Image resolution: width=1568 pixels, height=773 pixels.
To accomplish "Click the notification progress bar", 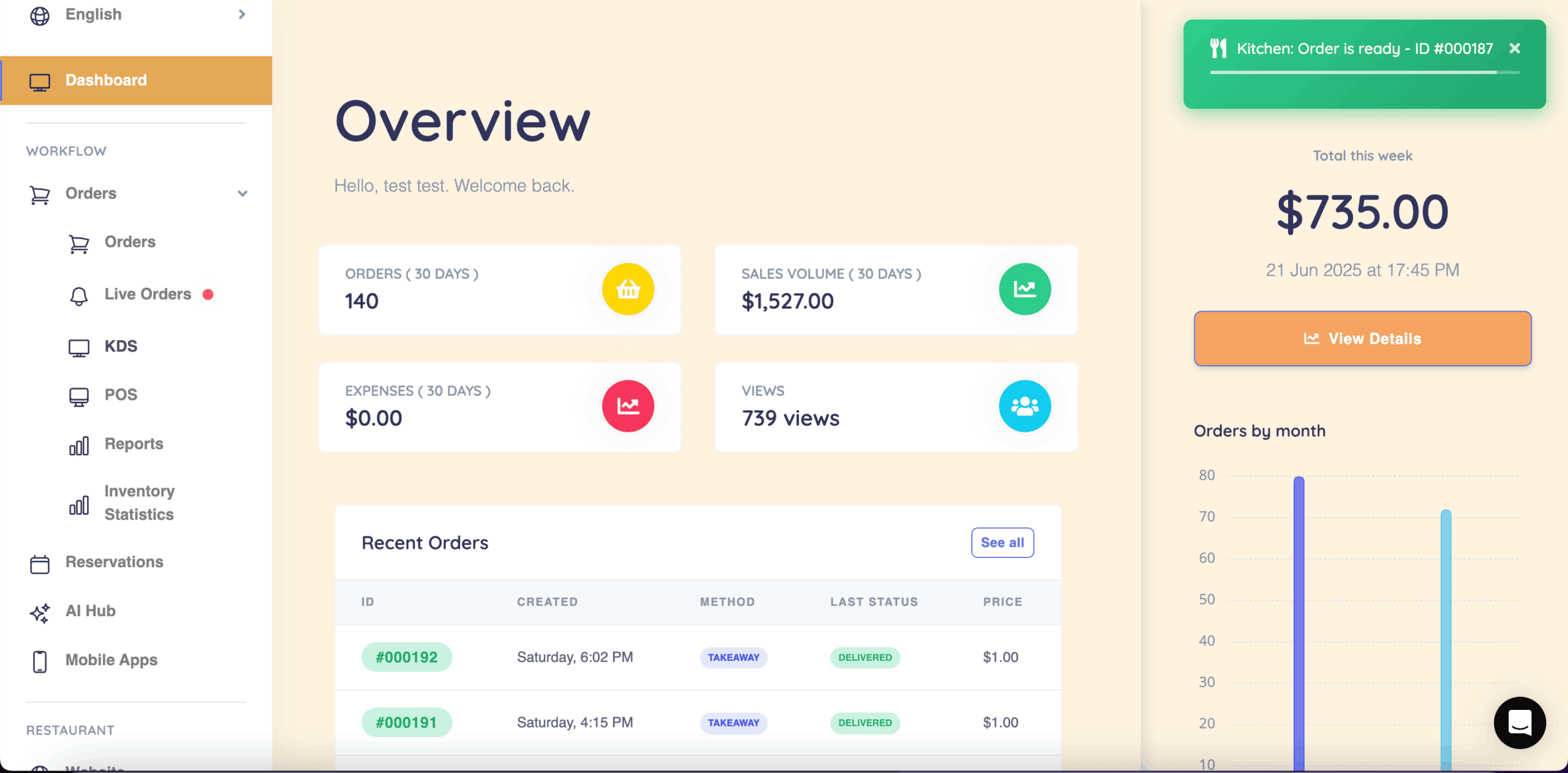I will tap(1365, 72).
